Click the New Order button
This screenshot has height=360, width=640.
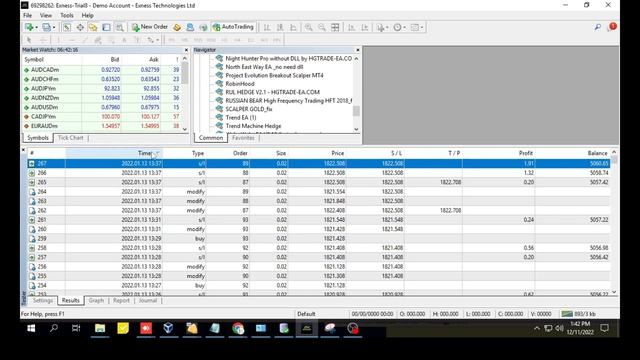coord(149,27)
